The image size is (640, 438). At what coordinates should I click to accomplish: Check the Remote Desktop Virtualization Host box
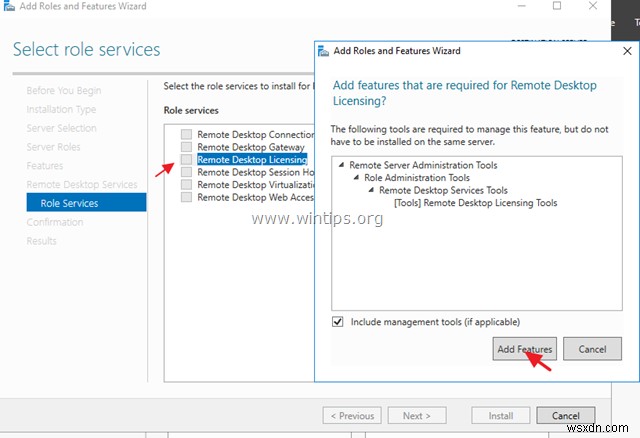(186, 185)
